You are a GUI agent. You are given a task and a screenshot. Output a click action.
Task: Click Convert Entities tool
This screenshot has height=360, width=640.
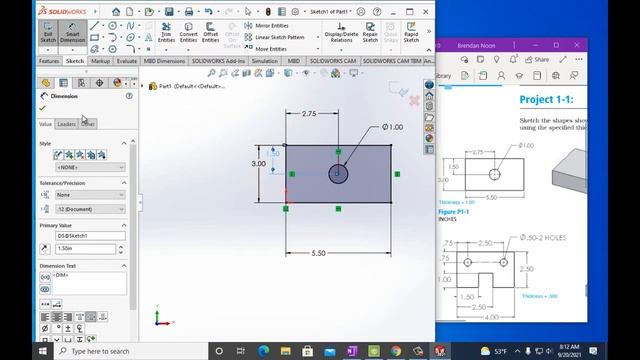click(188, 32)
